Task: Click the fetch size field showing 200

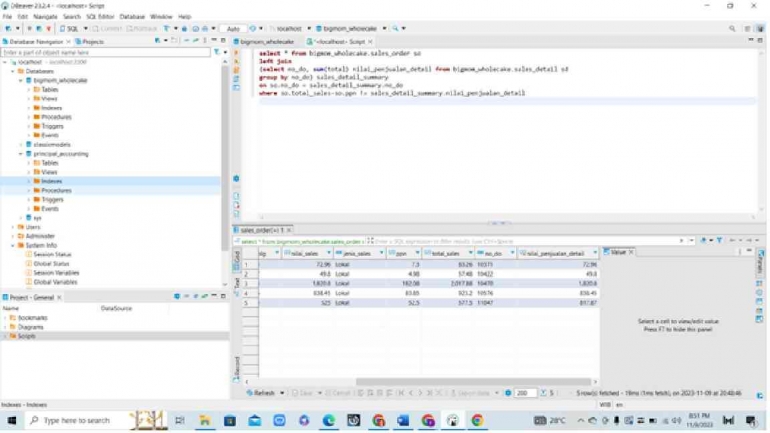Action: click(524, 393)
